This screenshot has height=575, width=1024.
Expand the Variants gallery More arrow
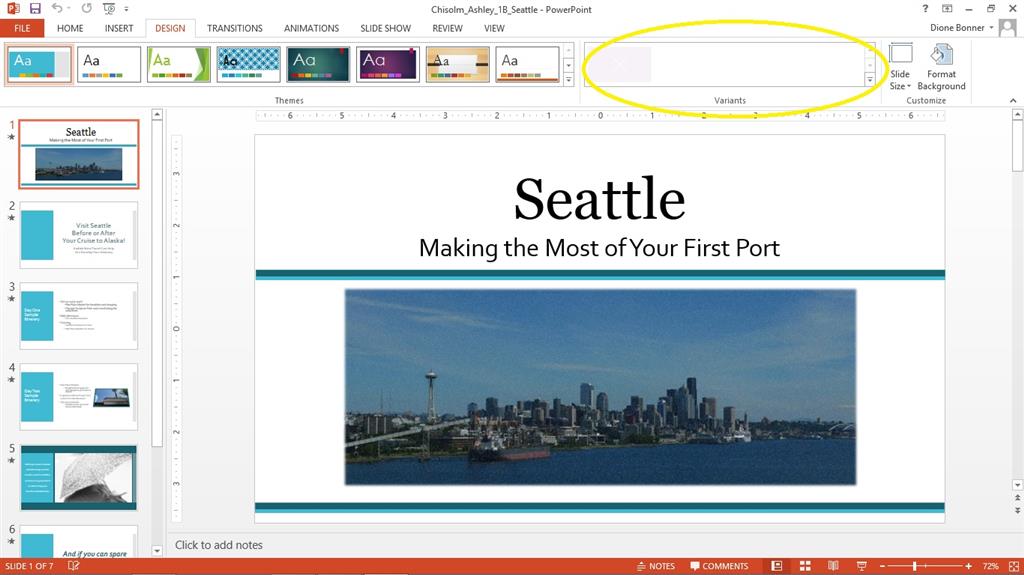tap(870, 80)
